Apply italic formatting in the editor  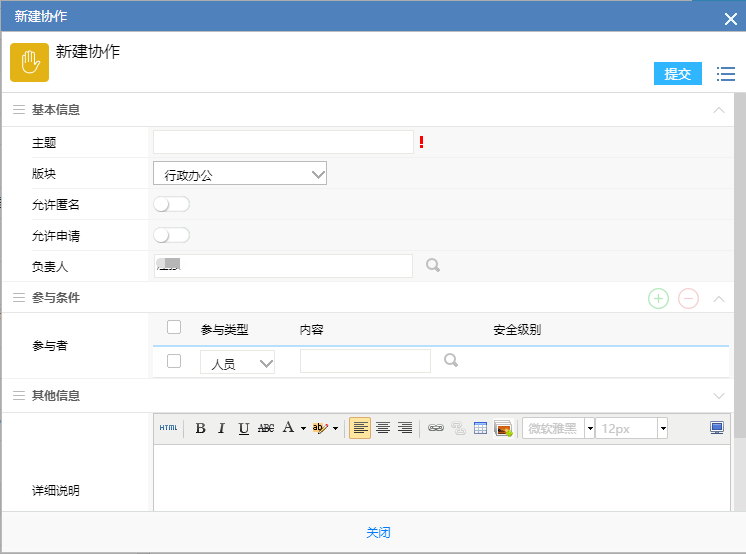tap(222, 428)
